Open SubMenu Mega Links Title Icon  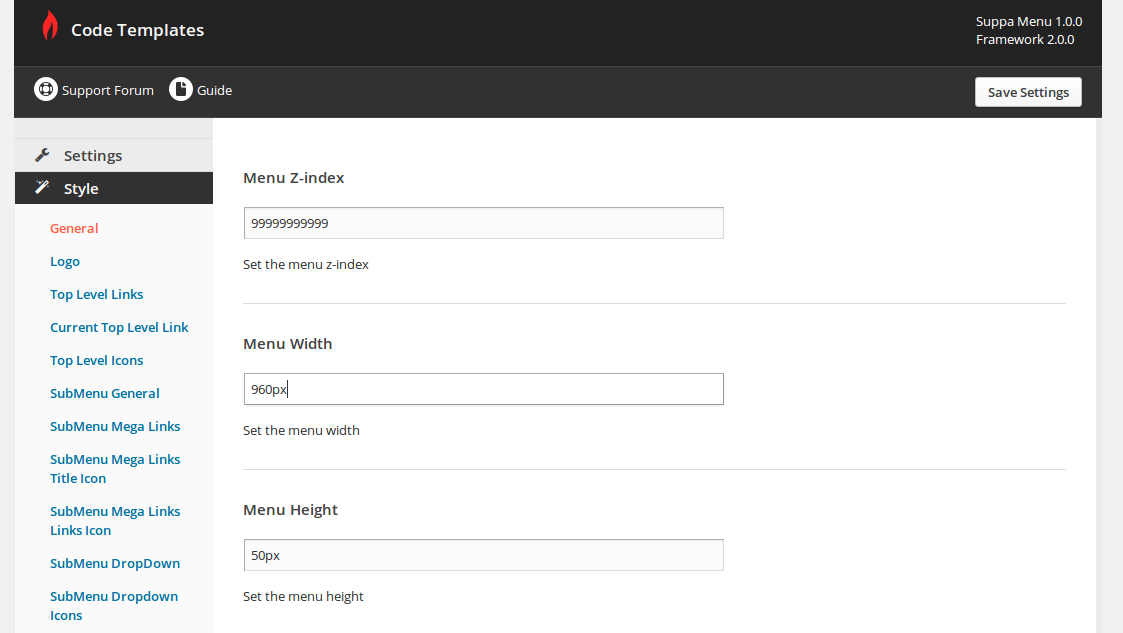tap(115, 468)
